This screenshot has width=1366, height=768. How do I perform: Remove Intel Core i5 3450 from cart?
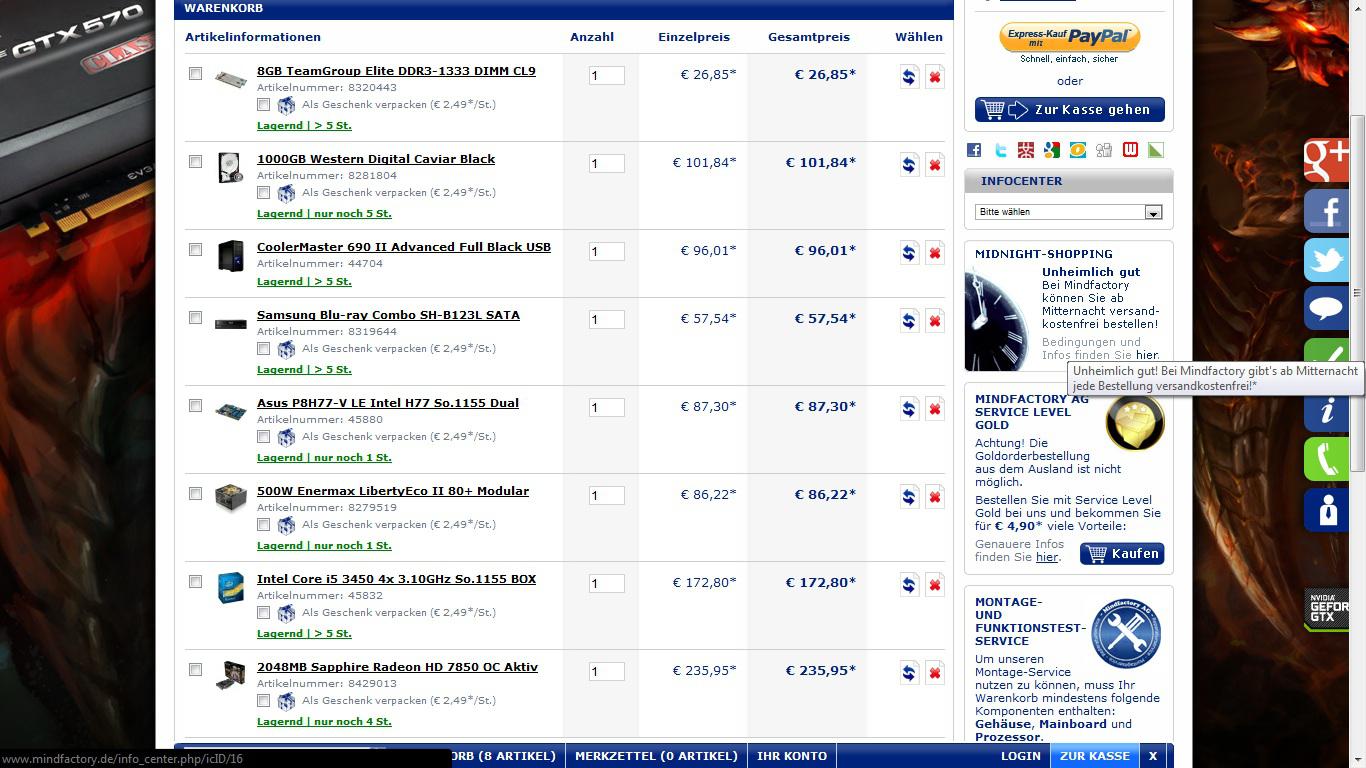click(935, 585)
